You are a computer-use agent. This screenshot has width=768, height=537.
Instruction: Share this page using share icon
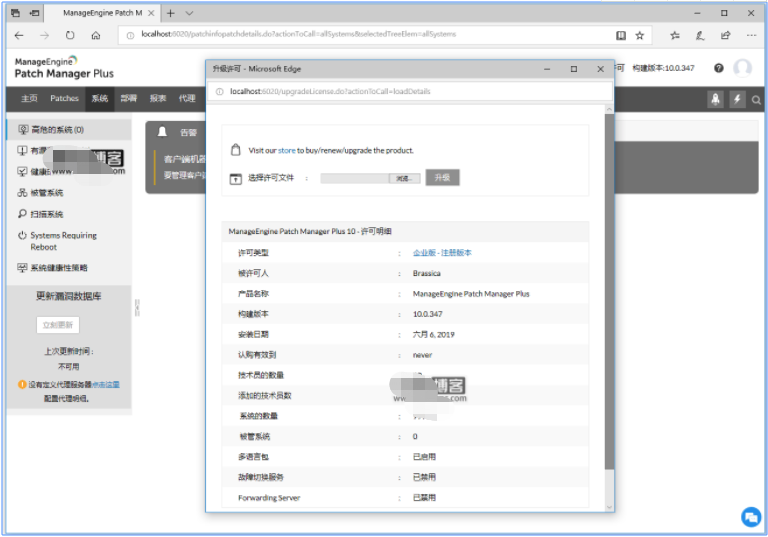725,35
